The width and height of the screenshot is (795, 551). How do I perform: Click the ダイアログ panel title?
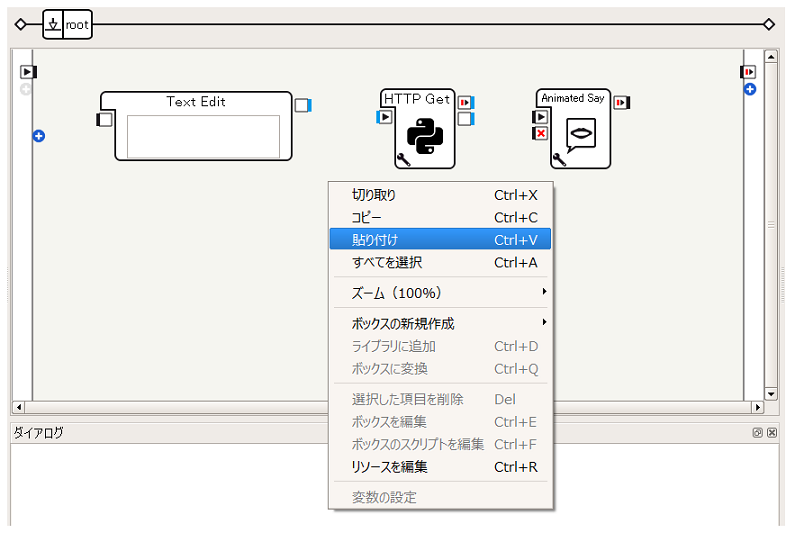click(x=39, y=432)
